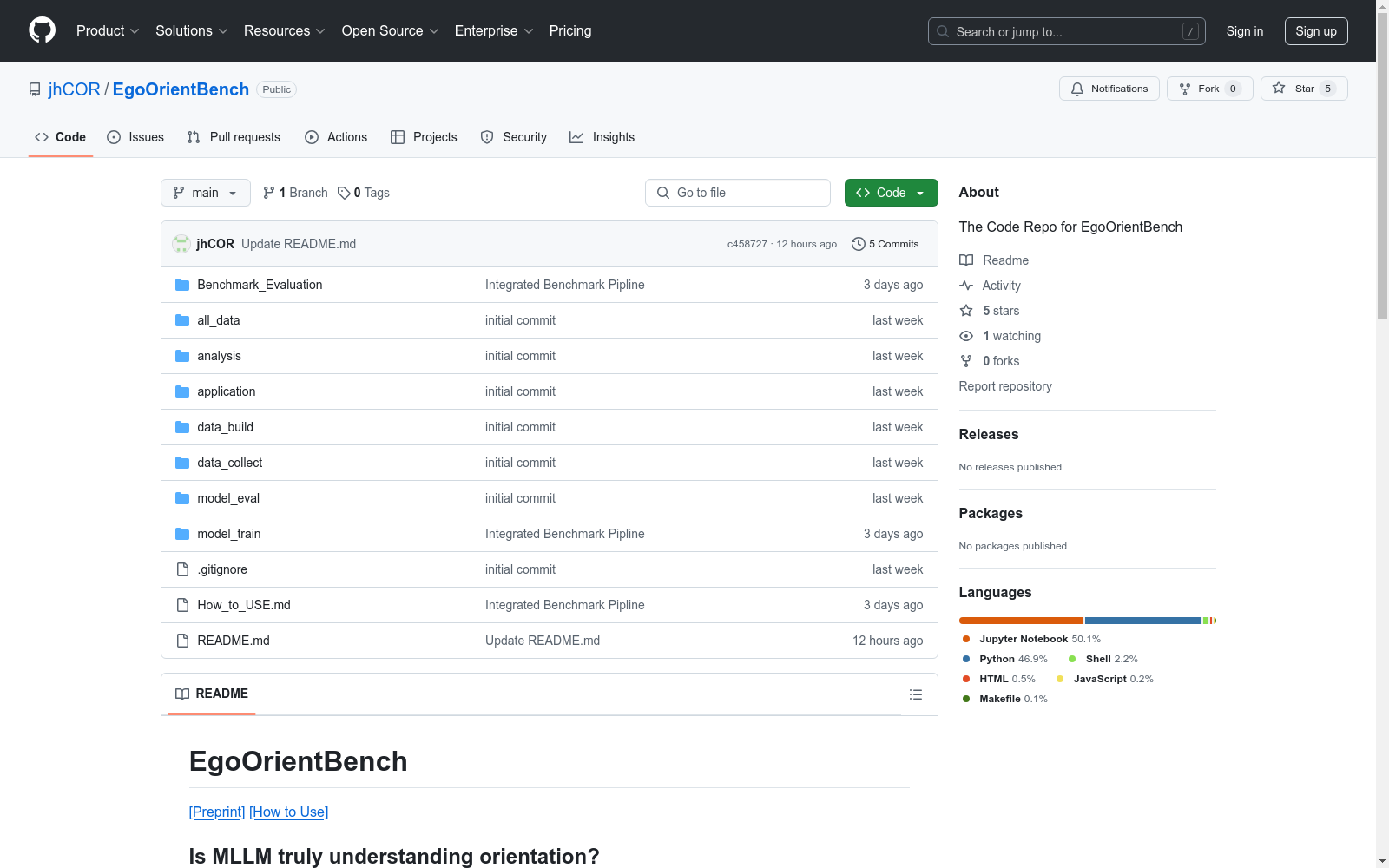Click the forks icon in About

pyautogui.click(x=966, y=361)
